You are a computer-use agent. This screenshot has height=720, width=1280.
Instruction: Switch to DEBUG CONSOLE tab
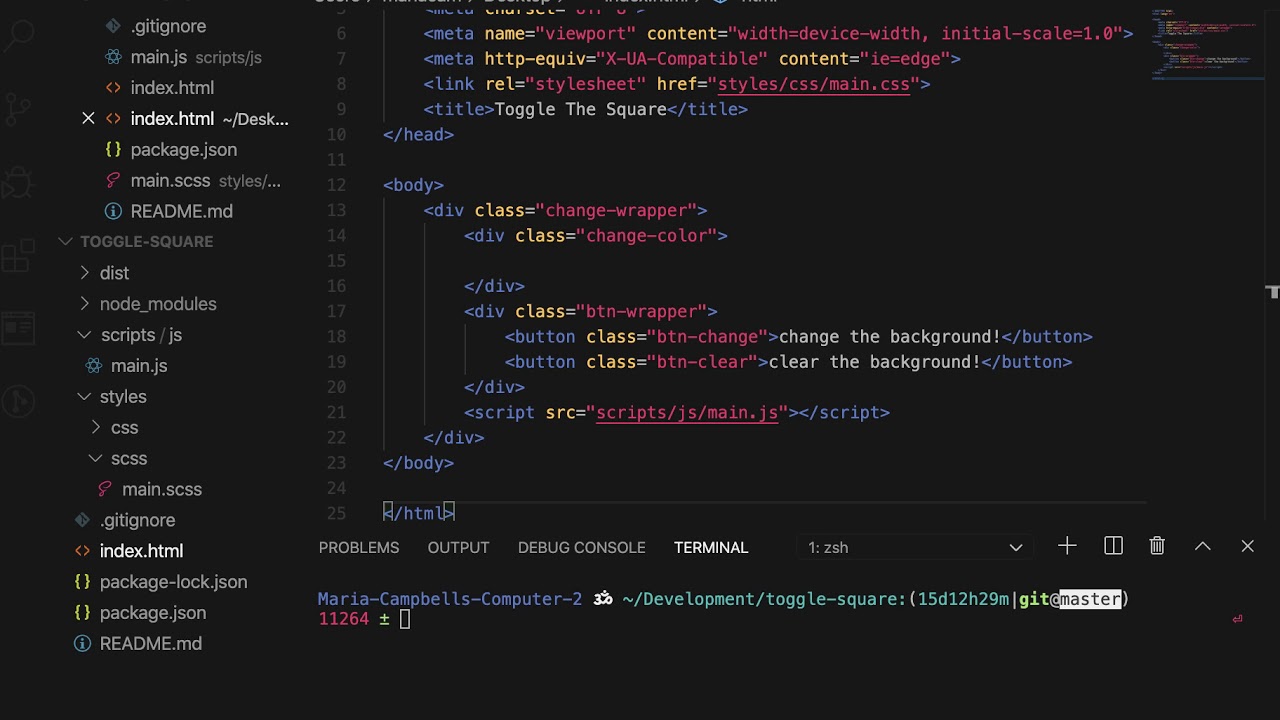581,548
